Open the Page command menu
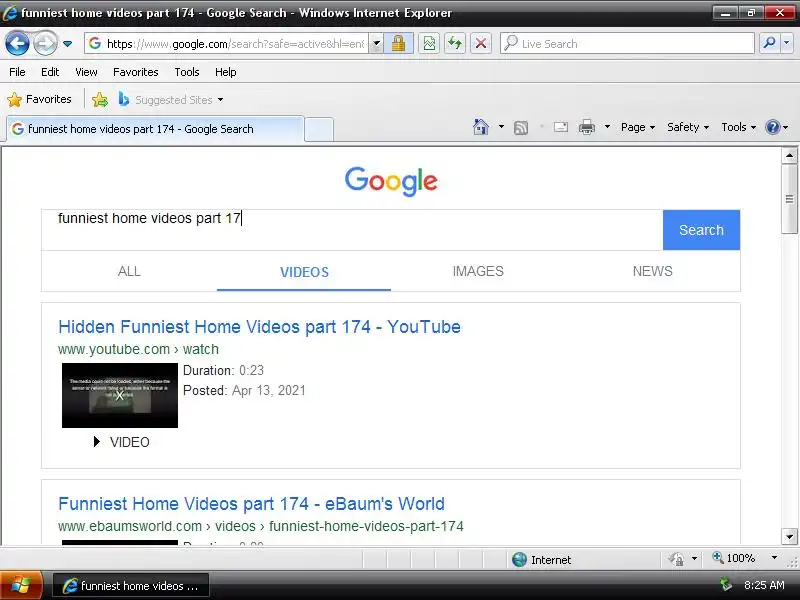The width and height of the screenshot is (800, 600). (638, 127)
